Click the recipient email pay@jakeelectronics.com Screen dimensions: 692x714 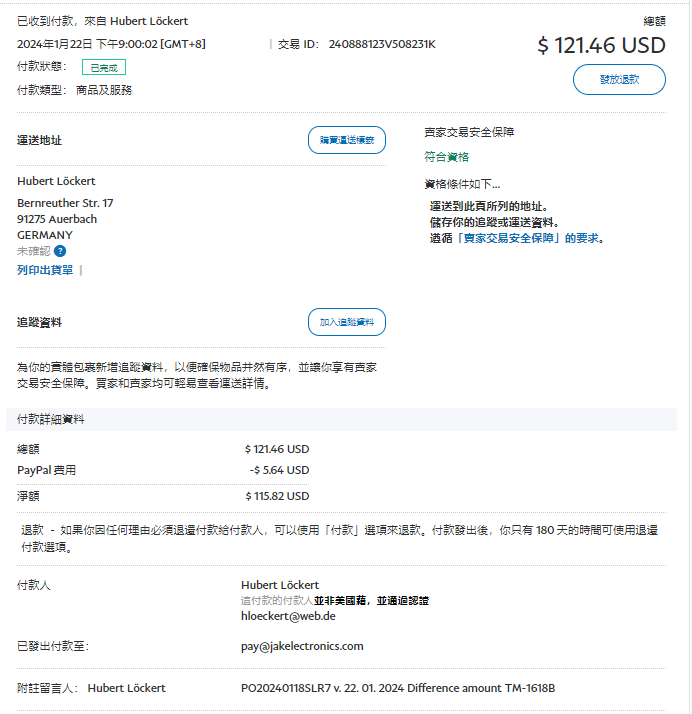pyautogui.click(x=302, y=646)
